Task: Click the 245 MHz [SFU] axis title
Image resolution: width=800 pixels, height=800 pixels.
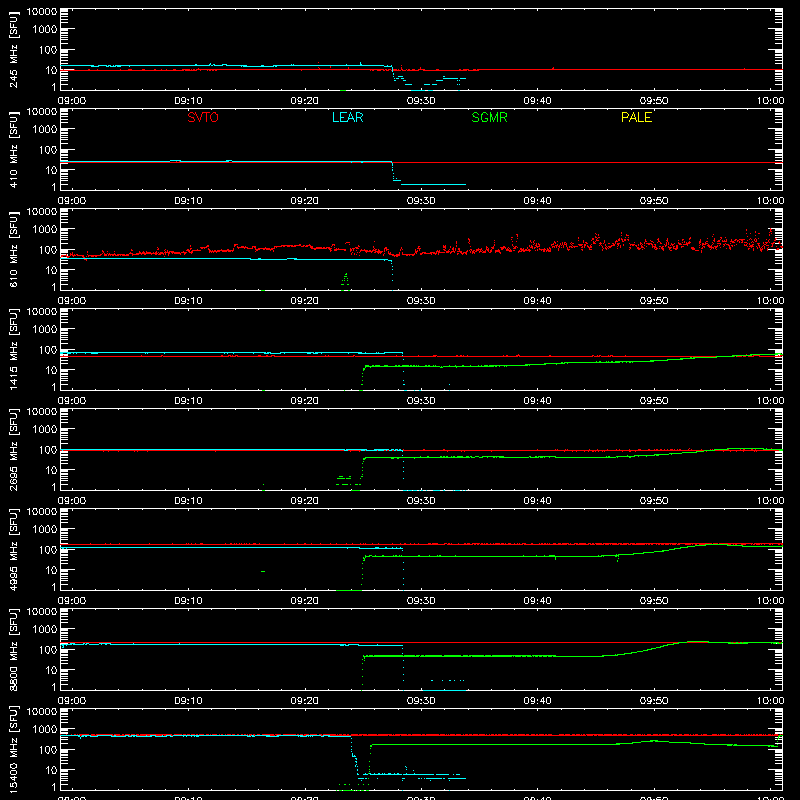Action: (13, 50)
